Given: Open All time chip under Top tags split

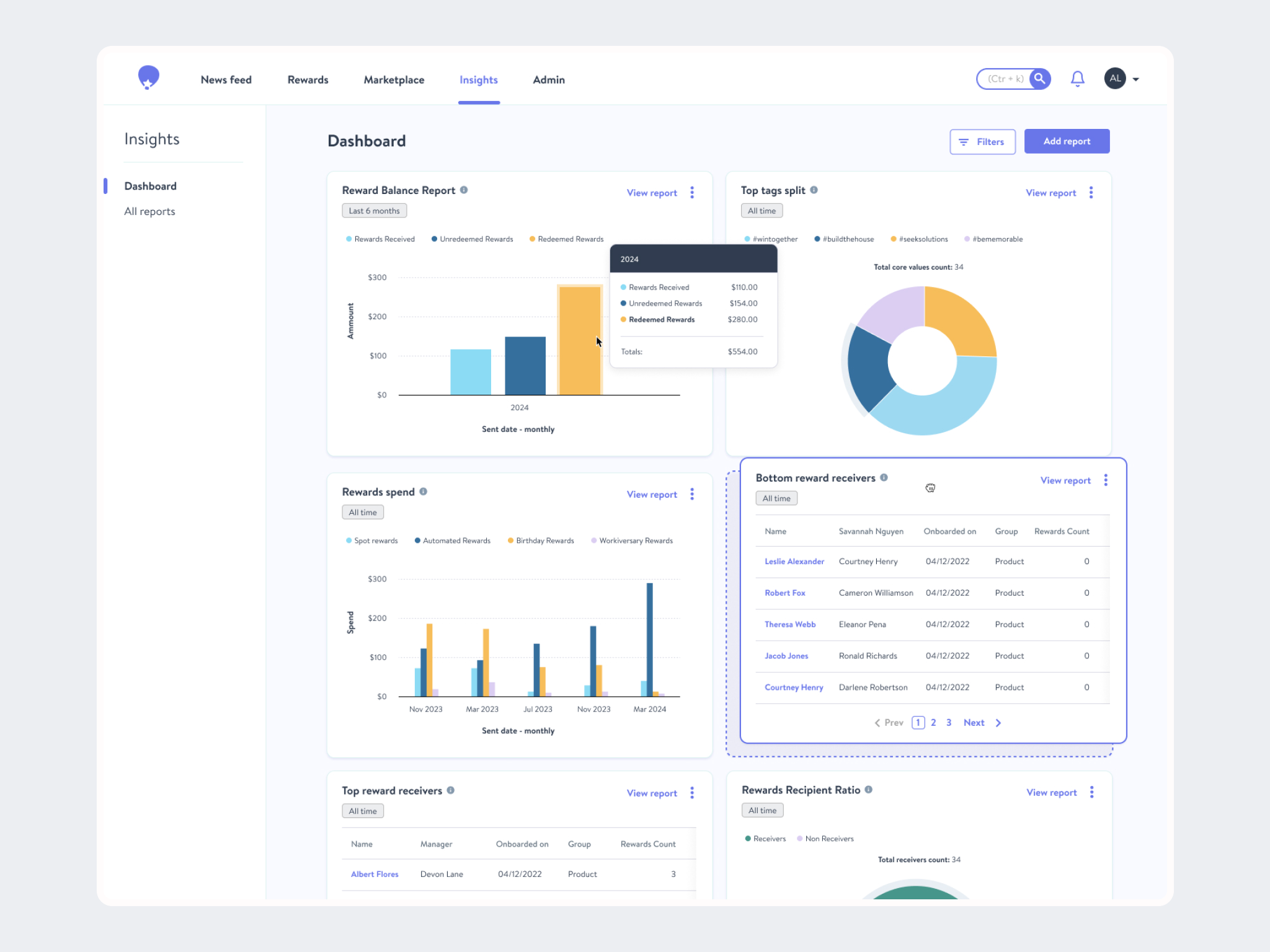Looking at the screenshot, I should tap(762, 211).
